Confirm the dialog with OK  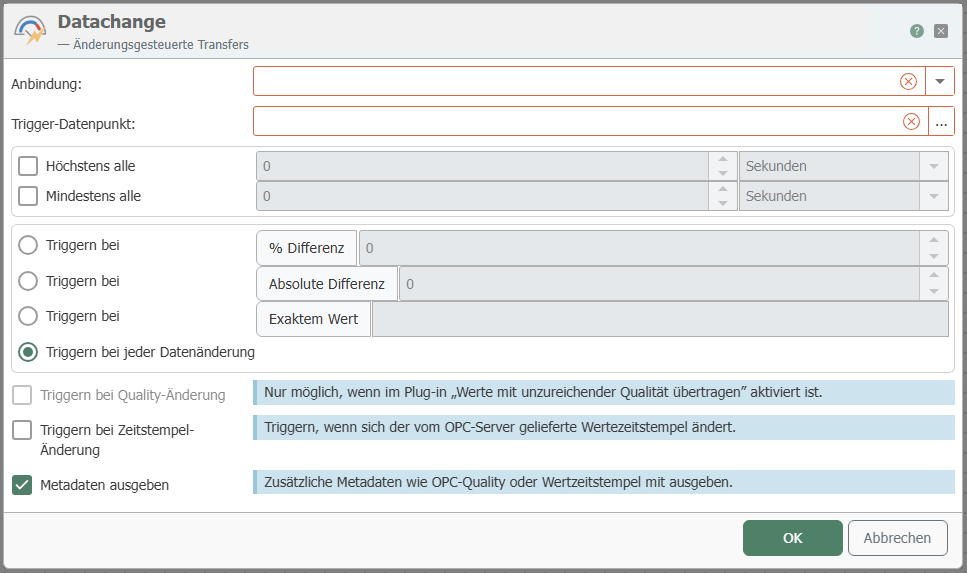[792, 538]
